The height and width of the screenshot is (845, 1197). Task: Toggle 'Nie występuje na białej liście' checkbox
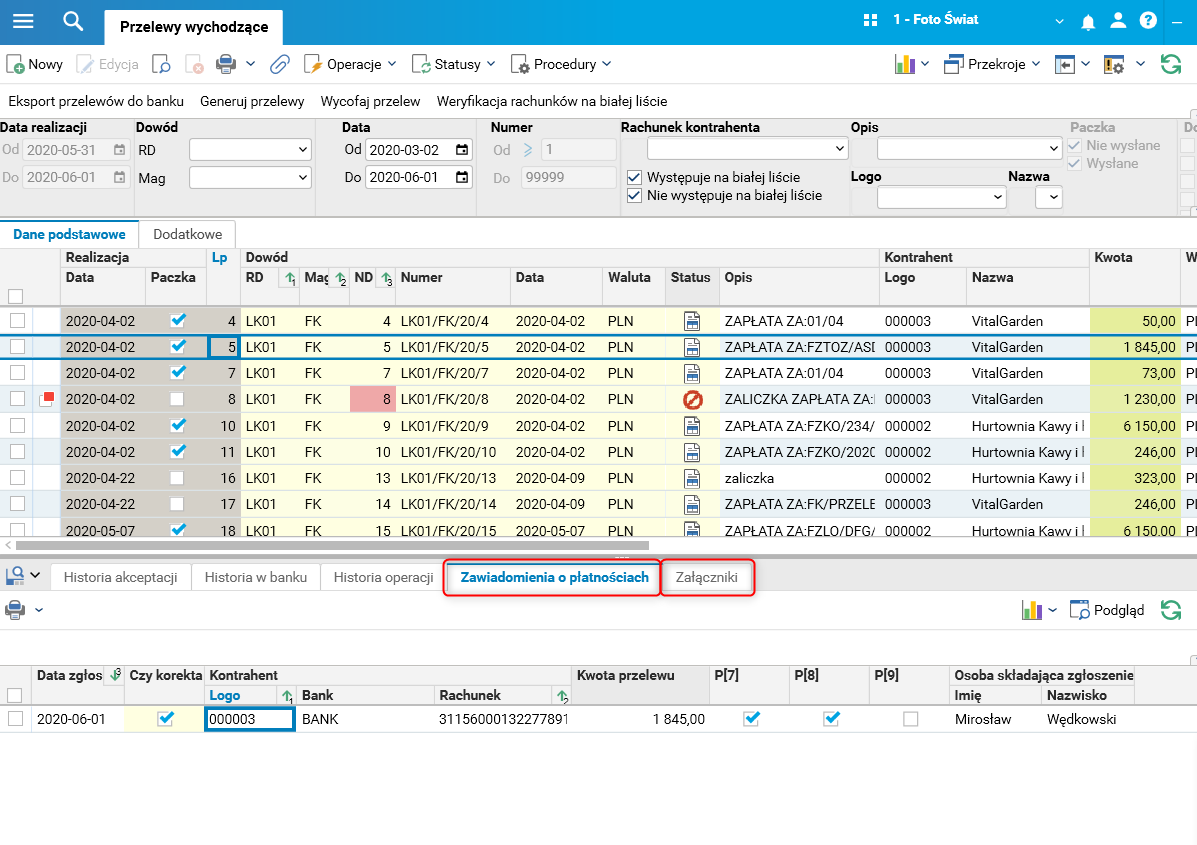point(634,196)
